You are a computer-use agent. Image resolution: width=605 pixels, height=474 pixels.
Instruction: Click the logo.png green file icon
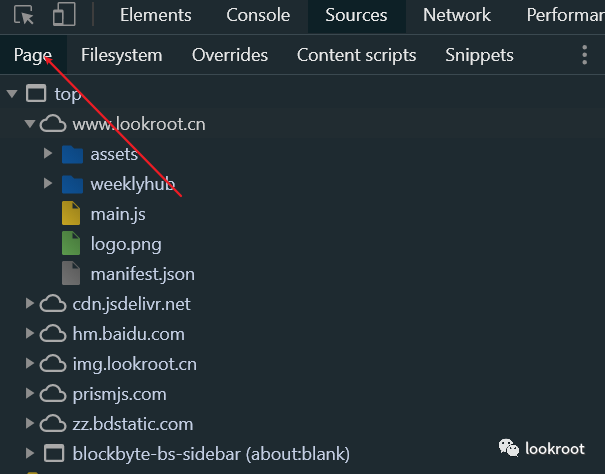tap(71, 243)
